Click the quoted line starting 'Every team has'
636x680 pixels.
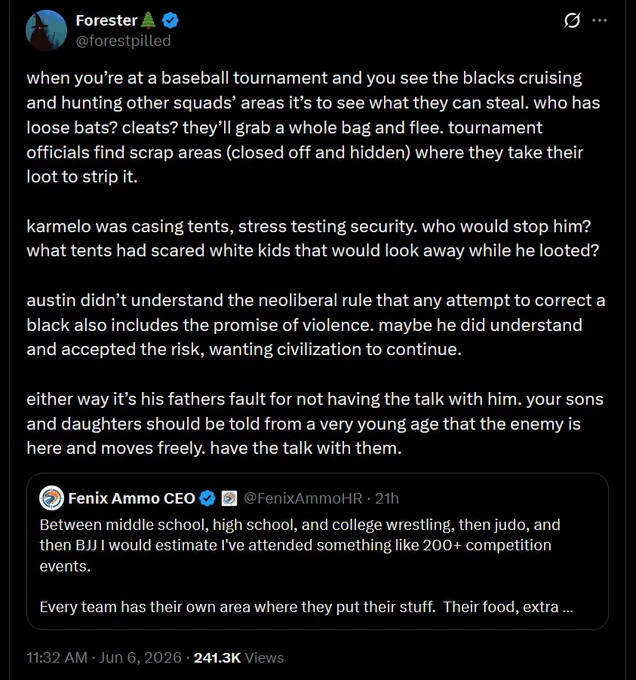tap(306, 607)
